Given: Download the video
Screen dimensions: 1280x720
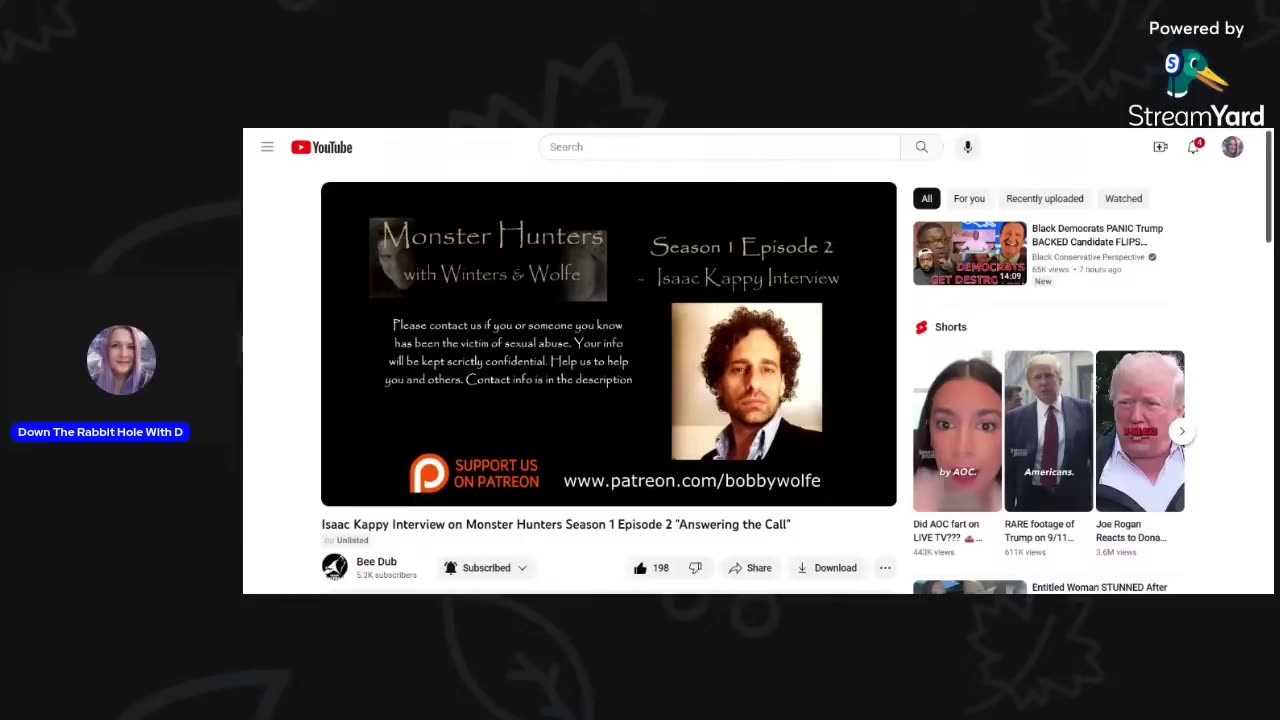Looking at the screenshot, I should tap(827, 568).
